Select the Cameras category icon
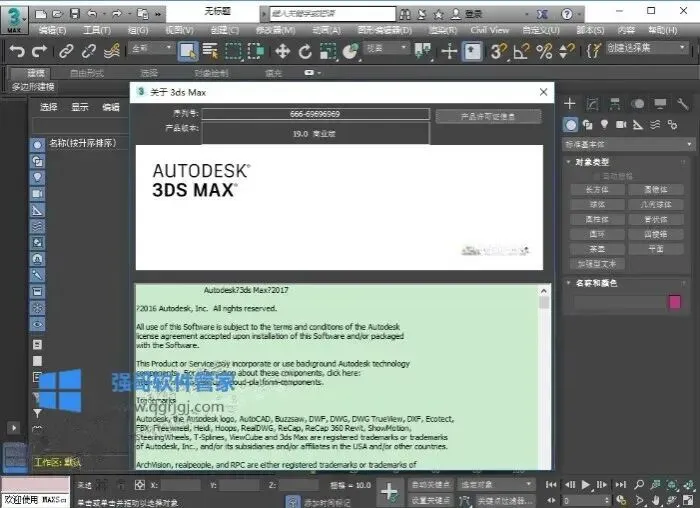This screenshot has width=700, height=508. [621, 125]
